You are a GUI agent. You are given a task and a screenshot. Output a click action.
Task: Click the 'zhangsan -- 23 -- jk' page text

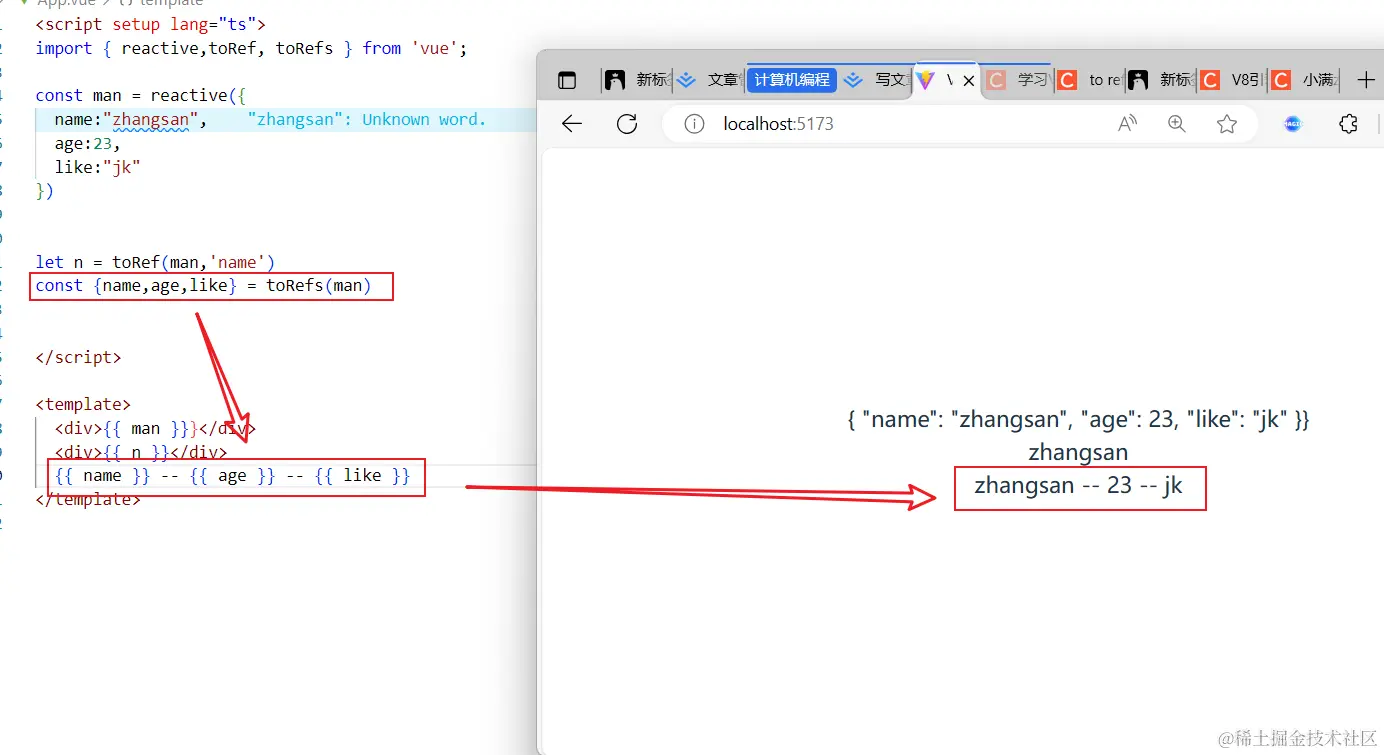pos(1078,486)
